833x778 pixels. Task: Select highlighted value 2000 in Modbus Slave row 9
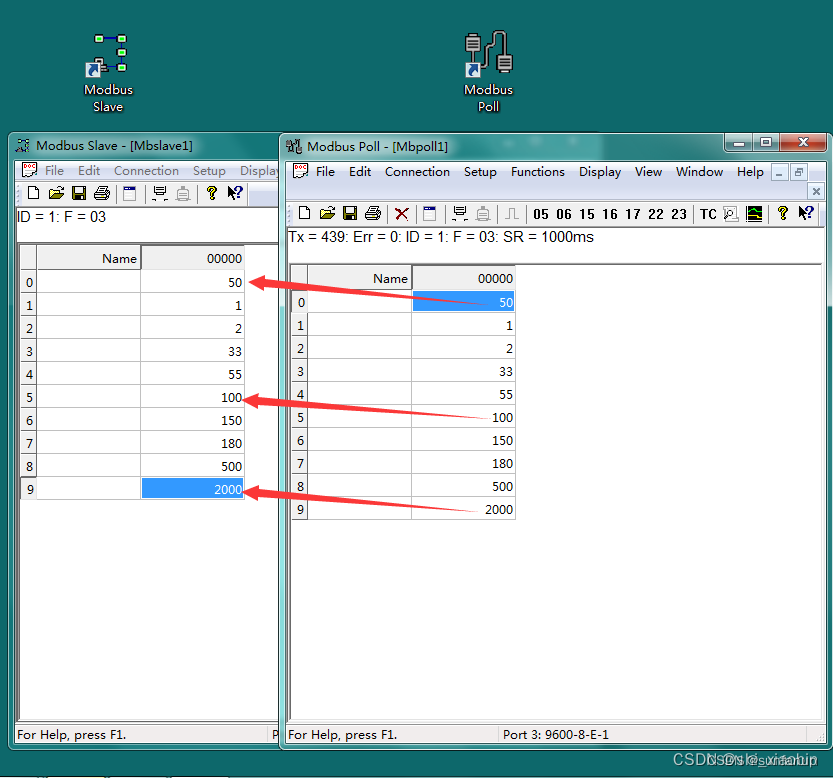tap(192, 489)
